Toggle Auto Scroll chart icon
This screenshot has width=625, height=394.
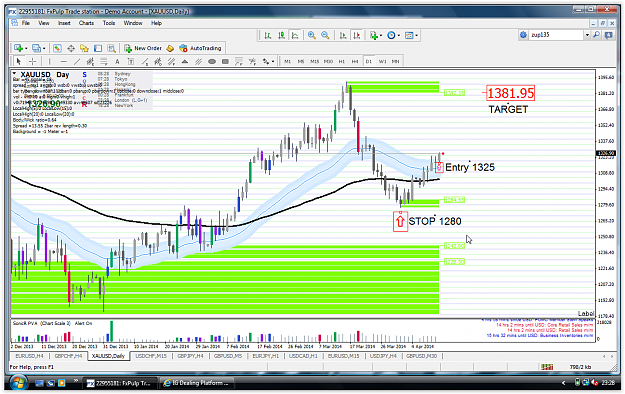[x=343, y=35]
